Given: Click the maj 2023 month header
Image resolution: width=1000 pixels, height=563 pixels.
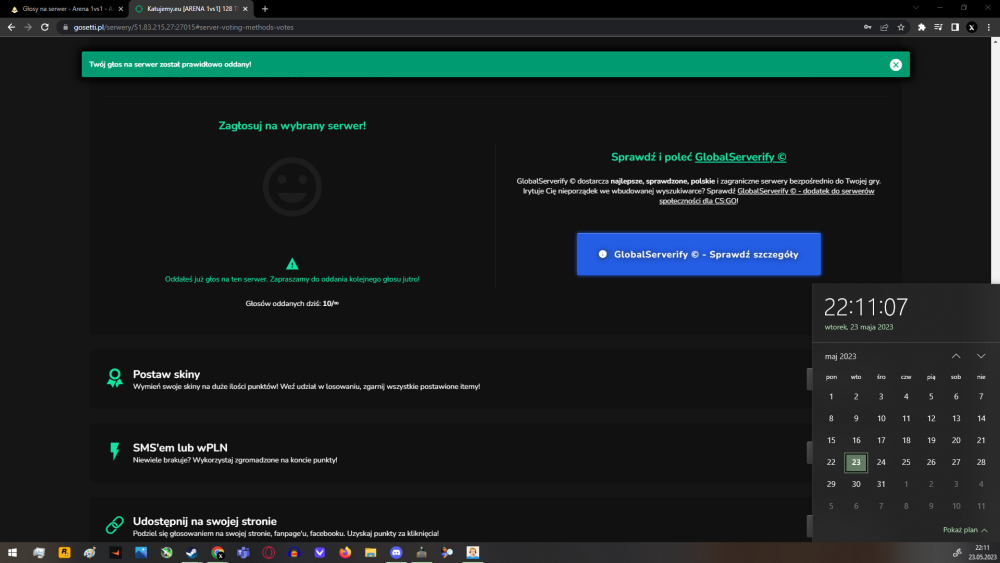Looking at the screenshot, I should (840, 356).
